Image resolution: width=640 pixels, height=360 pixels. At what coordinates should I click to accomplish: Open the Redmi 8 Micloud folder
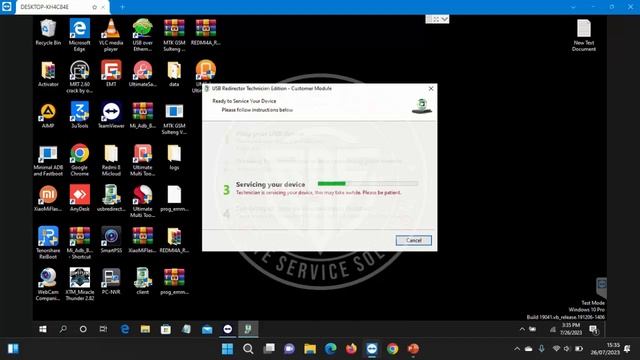pos(111,160)
